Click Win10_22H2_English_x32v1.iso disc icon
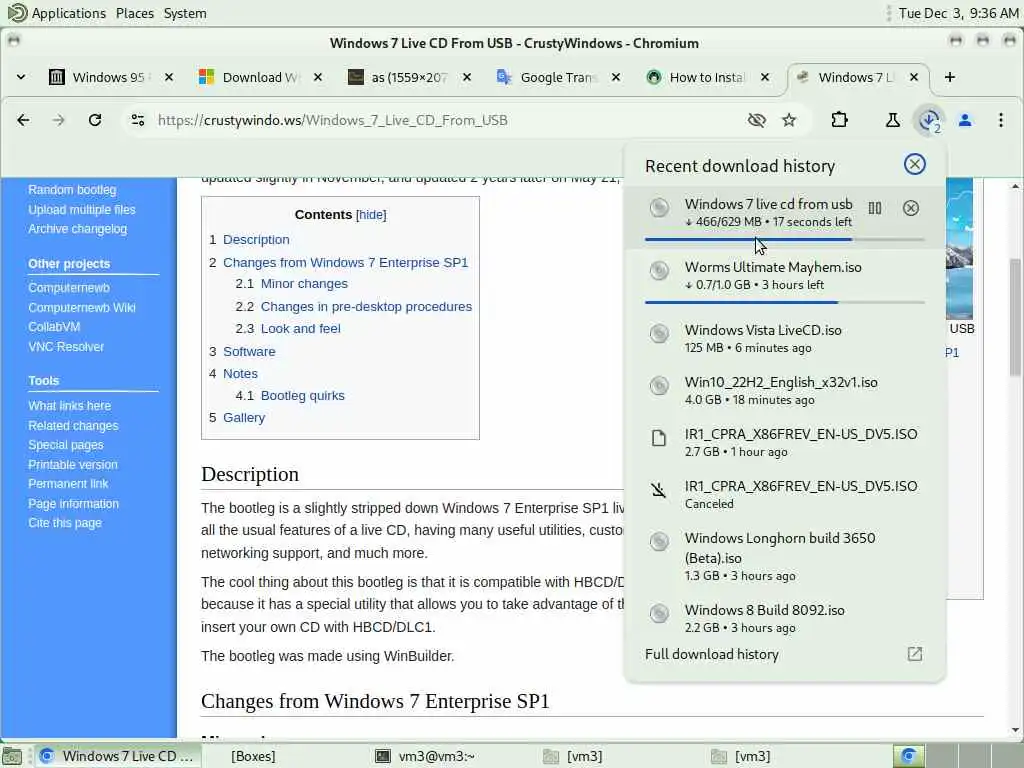Image resolution: width=1024 pixels, height=768 pixels. 659,385
